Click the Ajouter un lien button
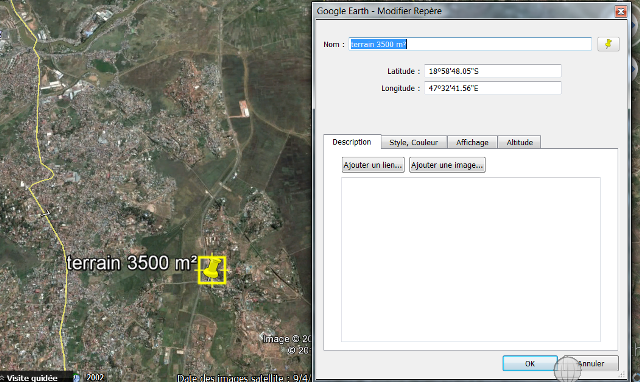This screenshot has width=640, height=382. (x=373, y=165)
